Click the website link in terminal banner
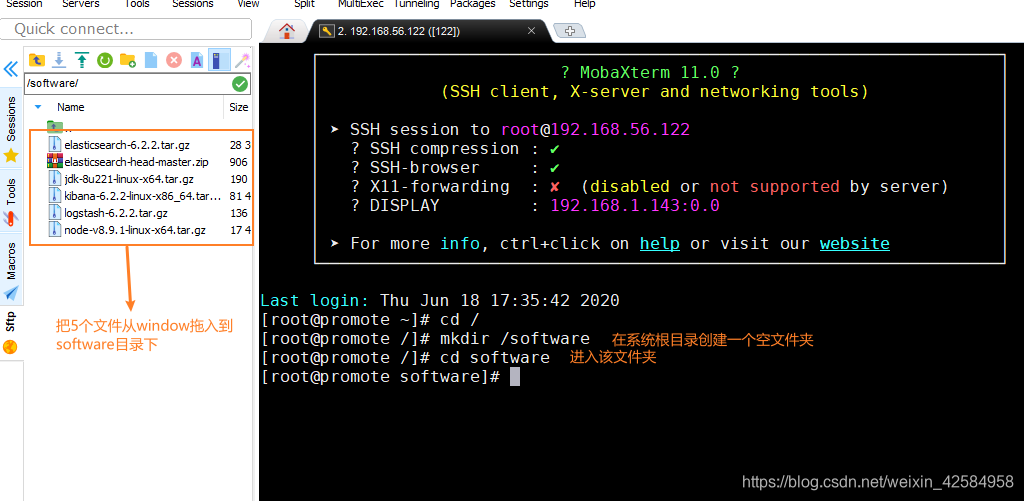The image size is (1024, 501). (855, 244)
